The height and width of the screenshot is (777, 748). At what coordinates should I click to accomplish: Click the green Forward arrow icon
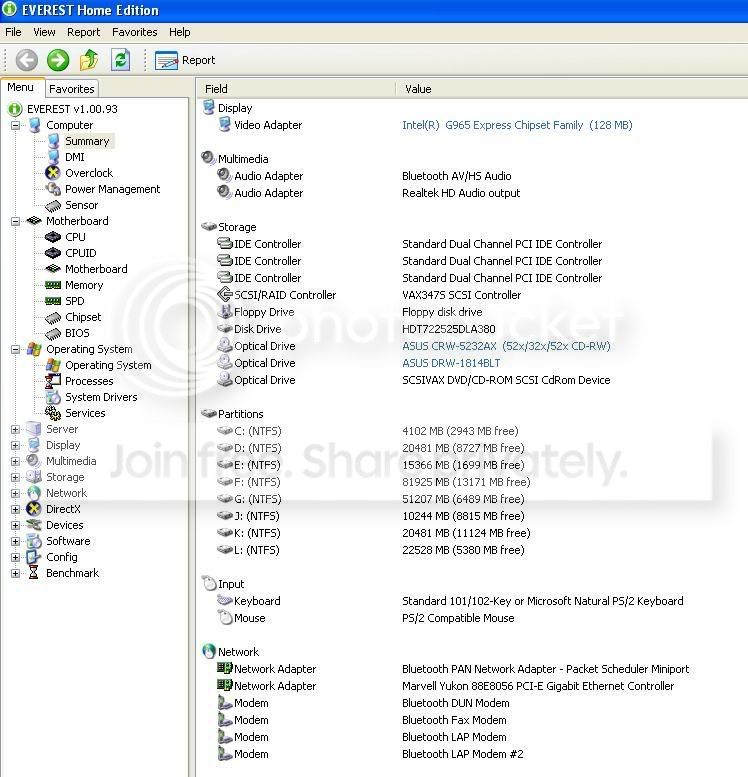tap(58, 60)
